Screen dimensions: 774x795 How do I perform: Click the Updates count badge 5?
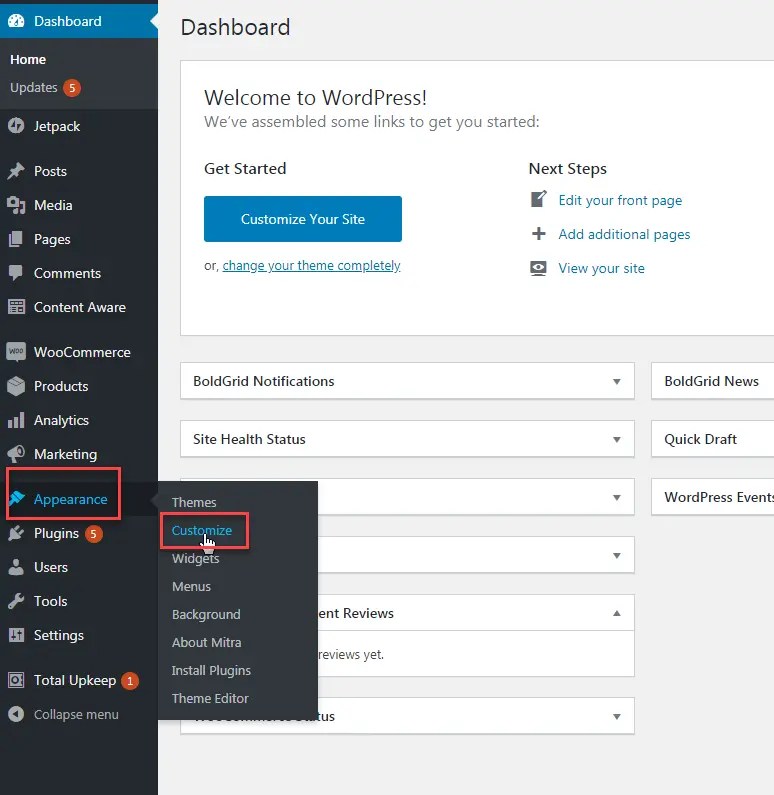pyautogui.click(x=72, y=88)
